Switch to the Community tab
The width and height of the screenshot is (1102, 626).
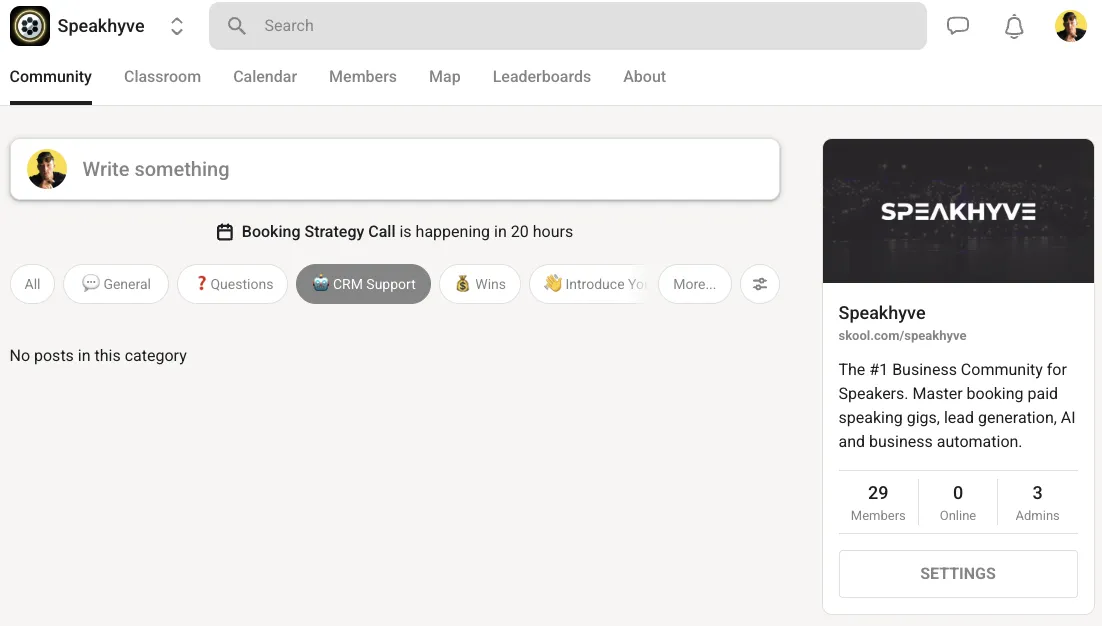click(x=51, y=77)
